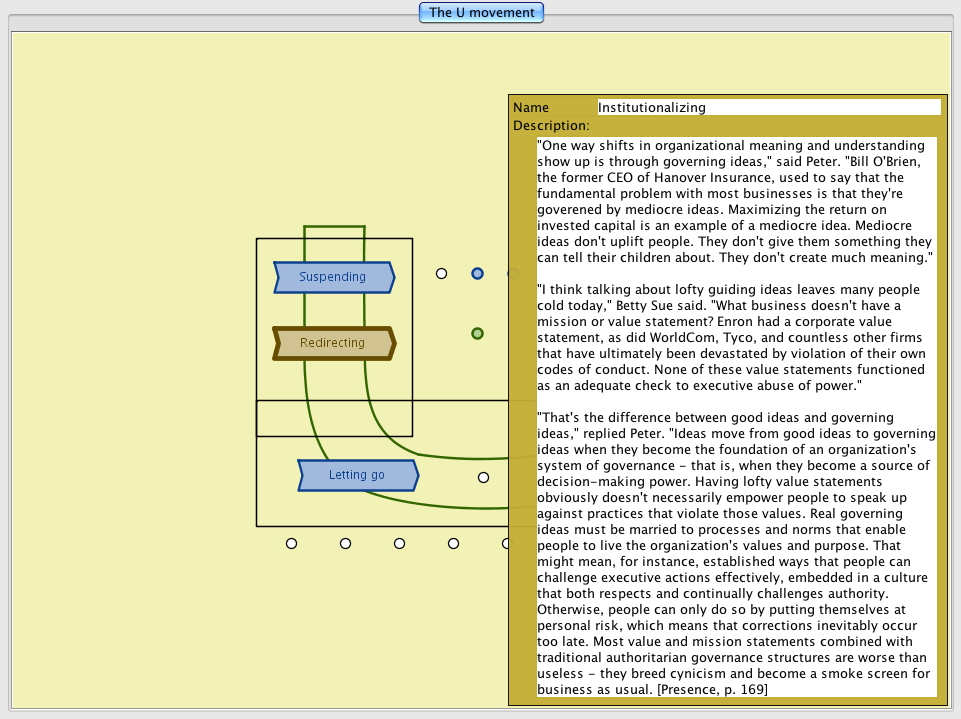Screen dimensions: 961x719
Task: Click the green-filled circle beside Redirecting
Action: pyautogui.click(x=478, y=333)
